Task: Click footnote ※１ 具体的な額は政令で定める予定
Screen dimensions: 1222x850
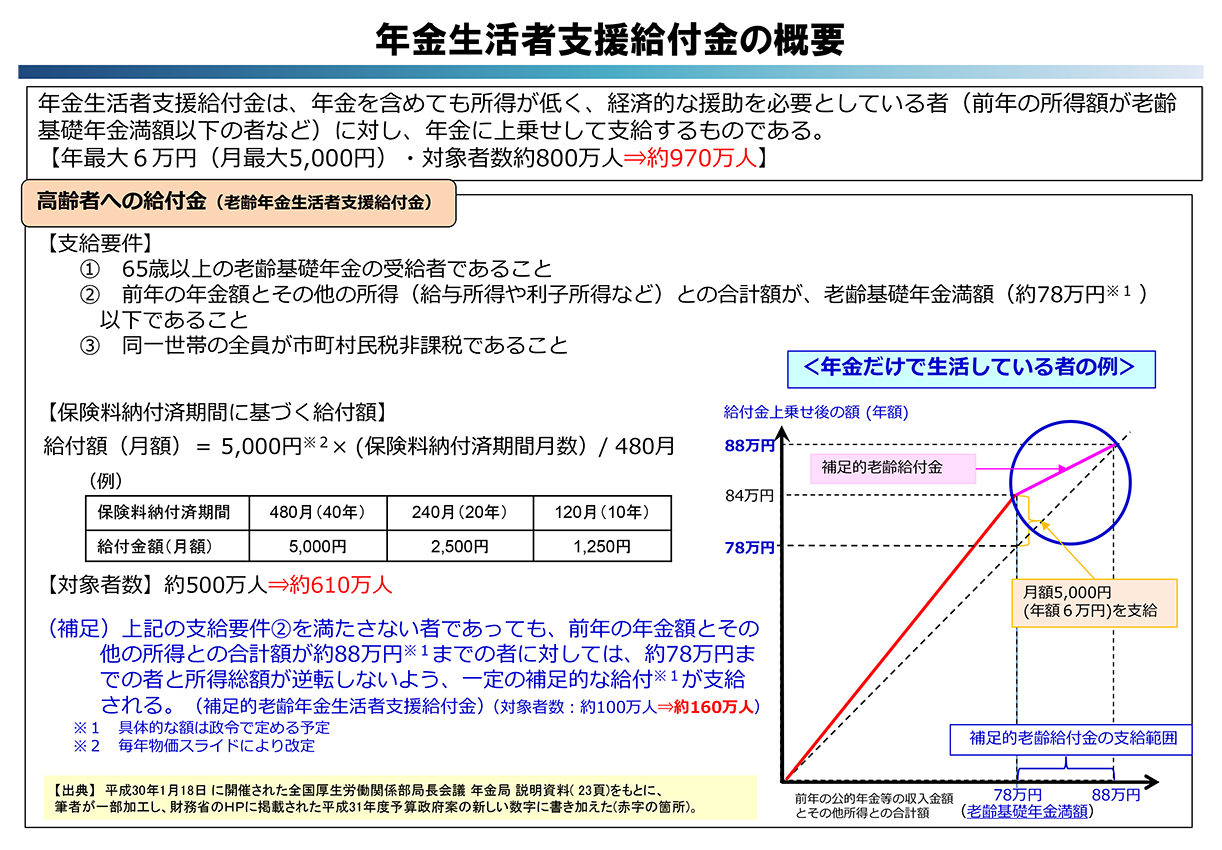Action: point(201,727)
